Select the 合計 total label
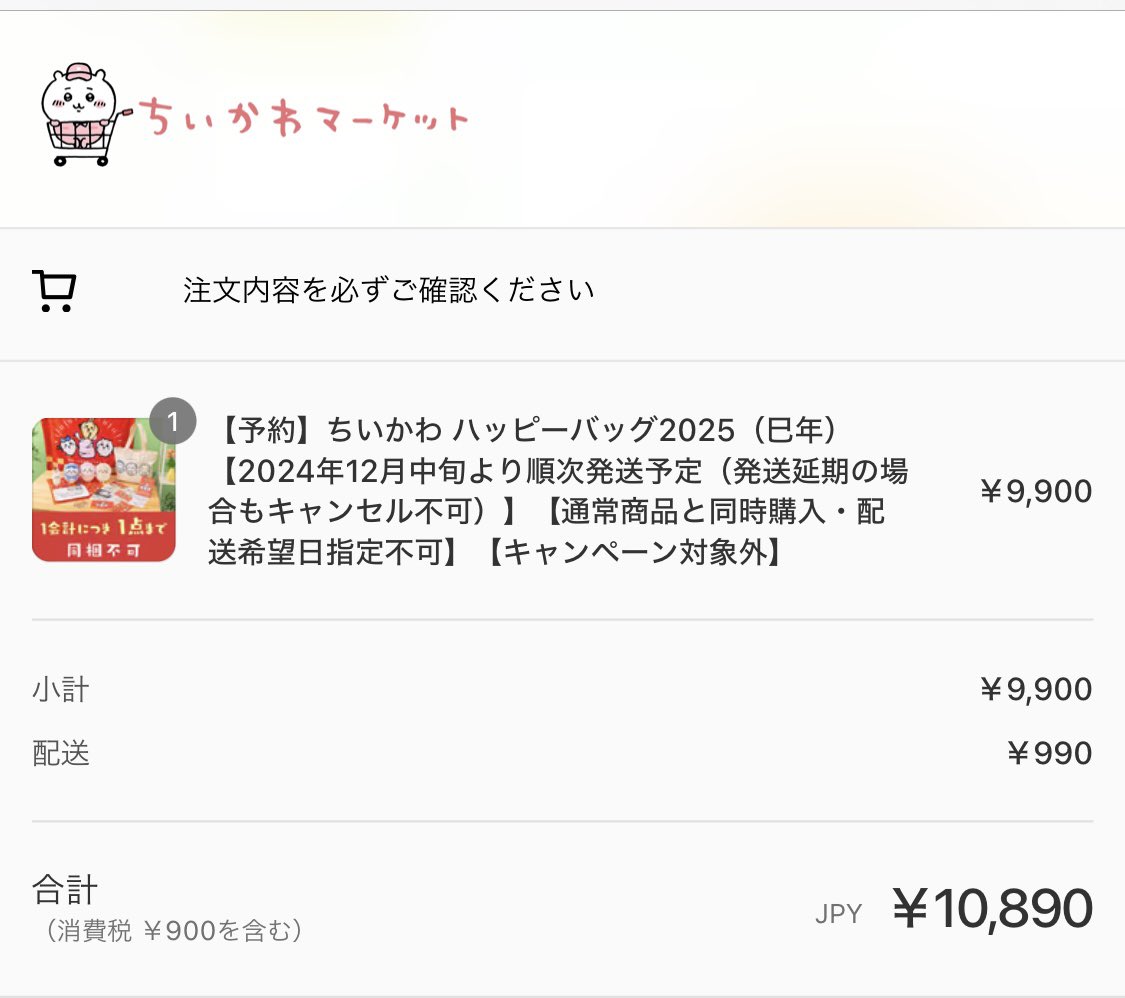 (65, 890)
